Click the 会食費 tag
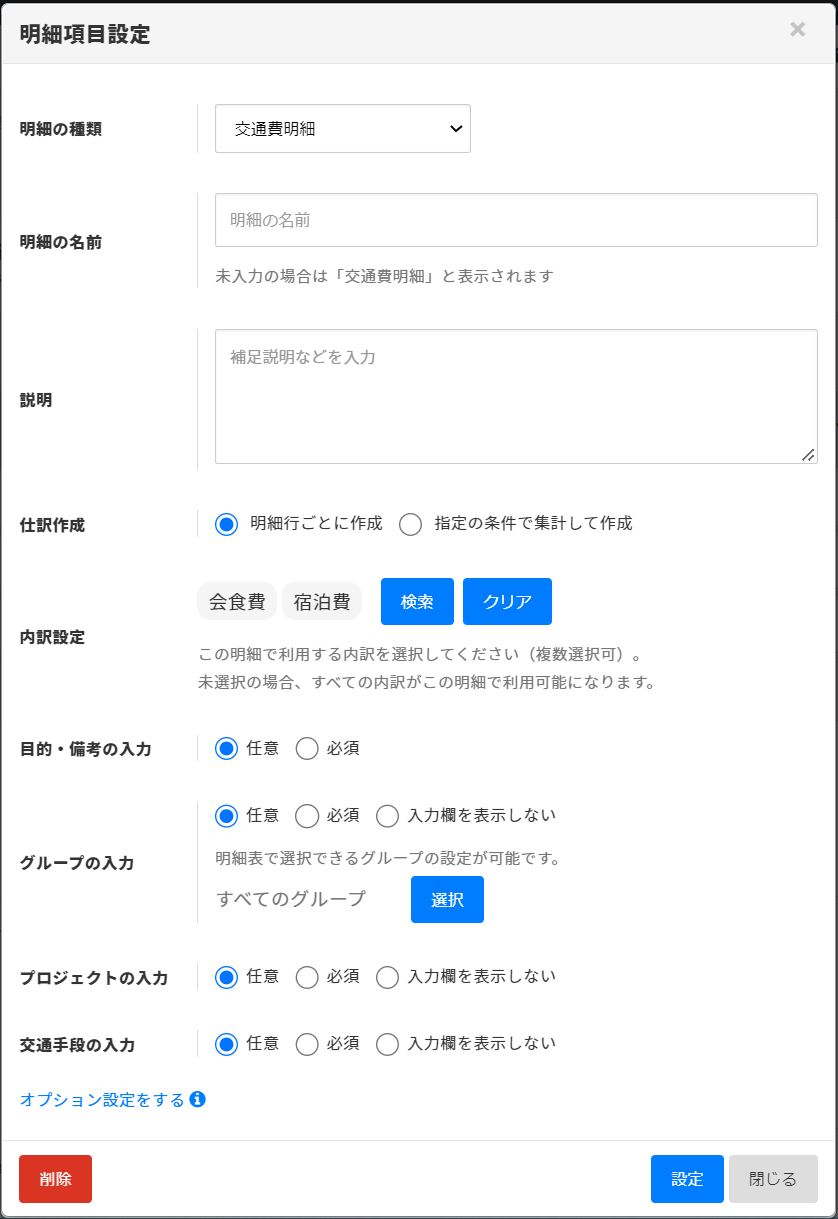 click(x=237, y=602)
